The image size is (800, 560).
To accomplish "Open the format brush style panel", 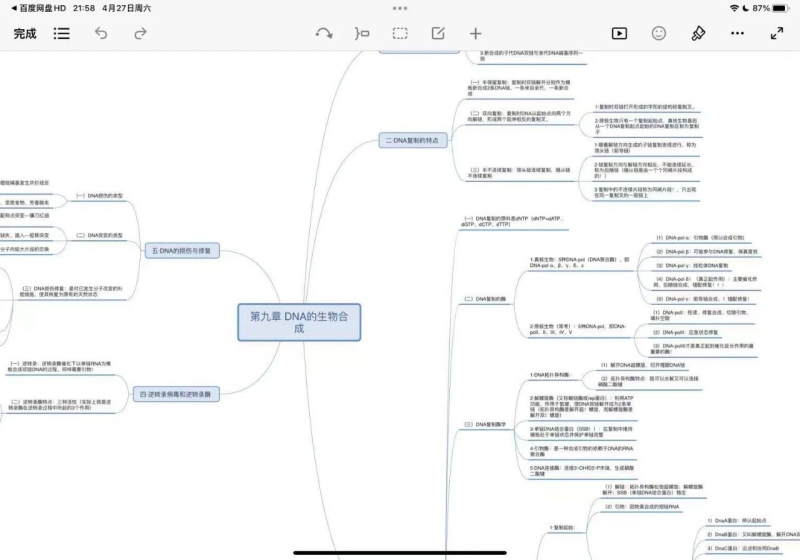I will [698, 34].
